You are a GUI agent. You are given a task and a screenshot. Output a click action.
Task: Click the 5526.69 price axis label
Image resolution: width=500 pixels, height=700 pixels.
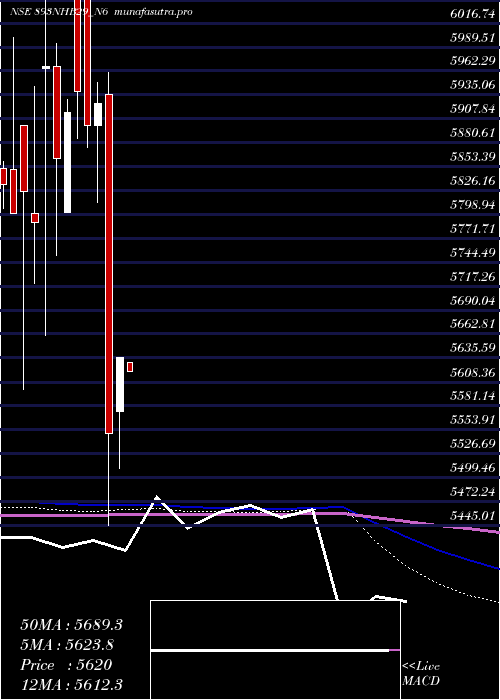coord(473,444)
